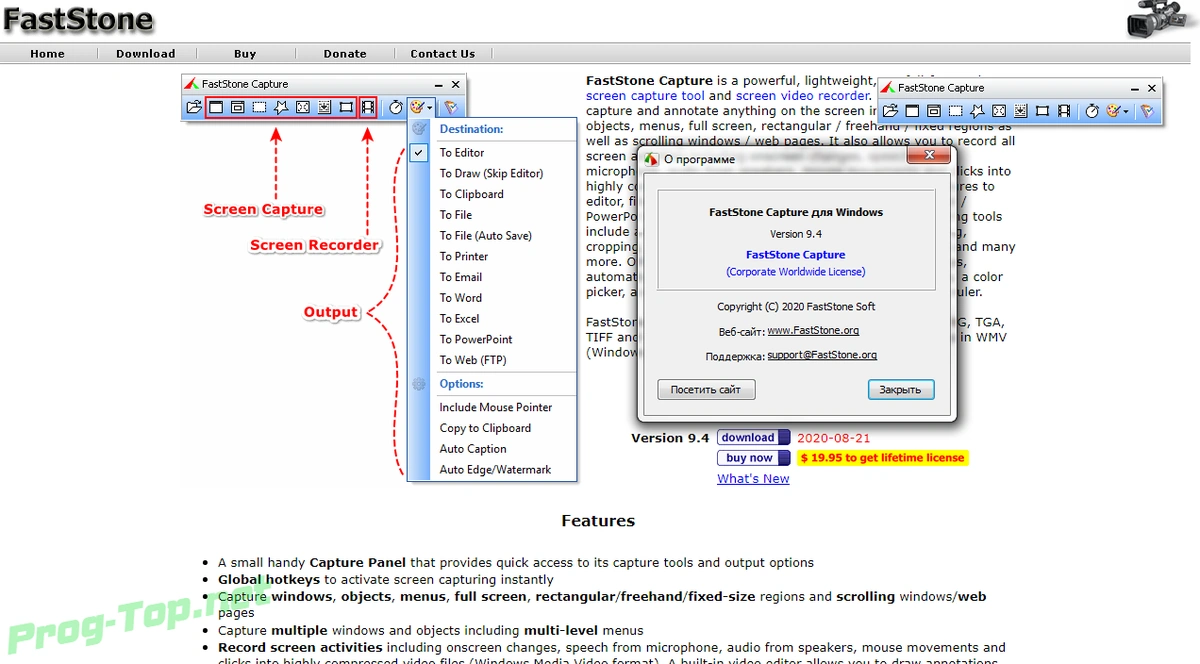Click the FastStone icon in О программе title bar

(x=651, y=159)
